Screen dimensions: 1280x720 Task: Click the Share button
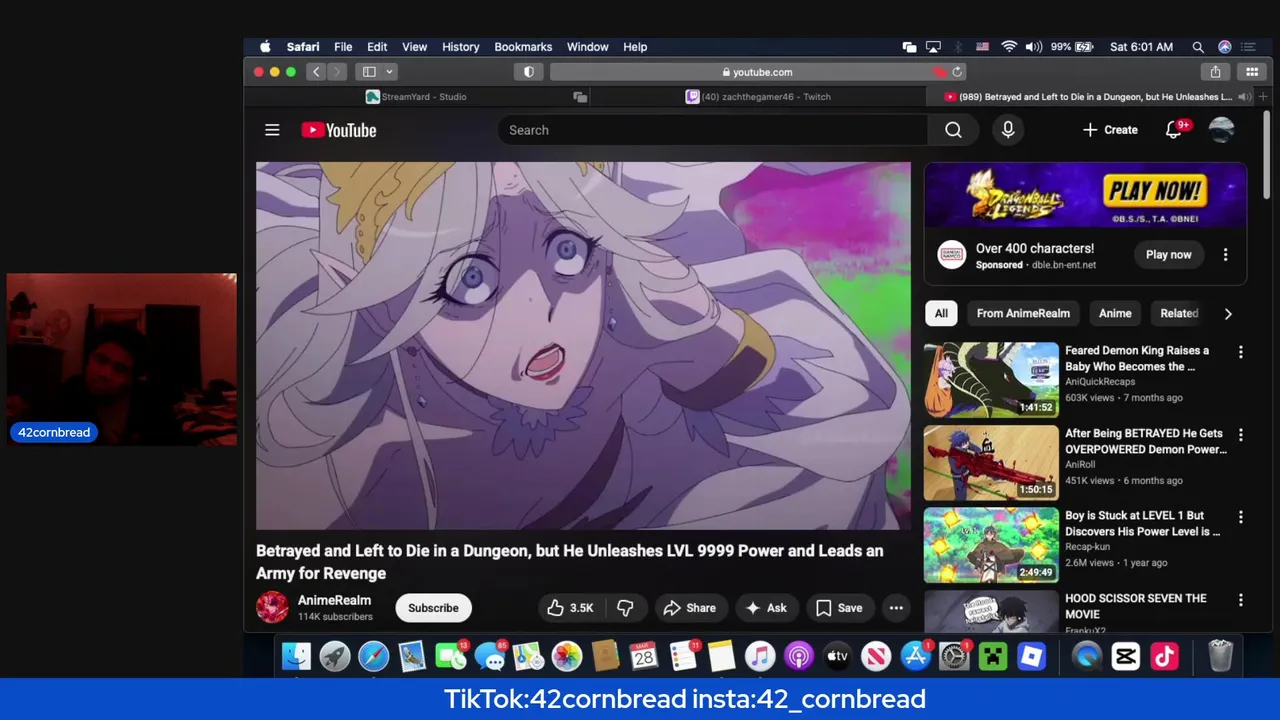point(690,608)
